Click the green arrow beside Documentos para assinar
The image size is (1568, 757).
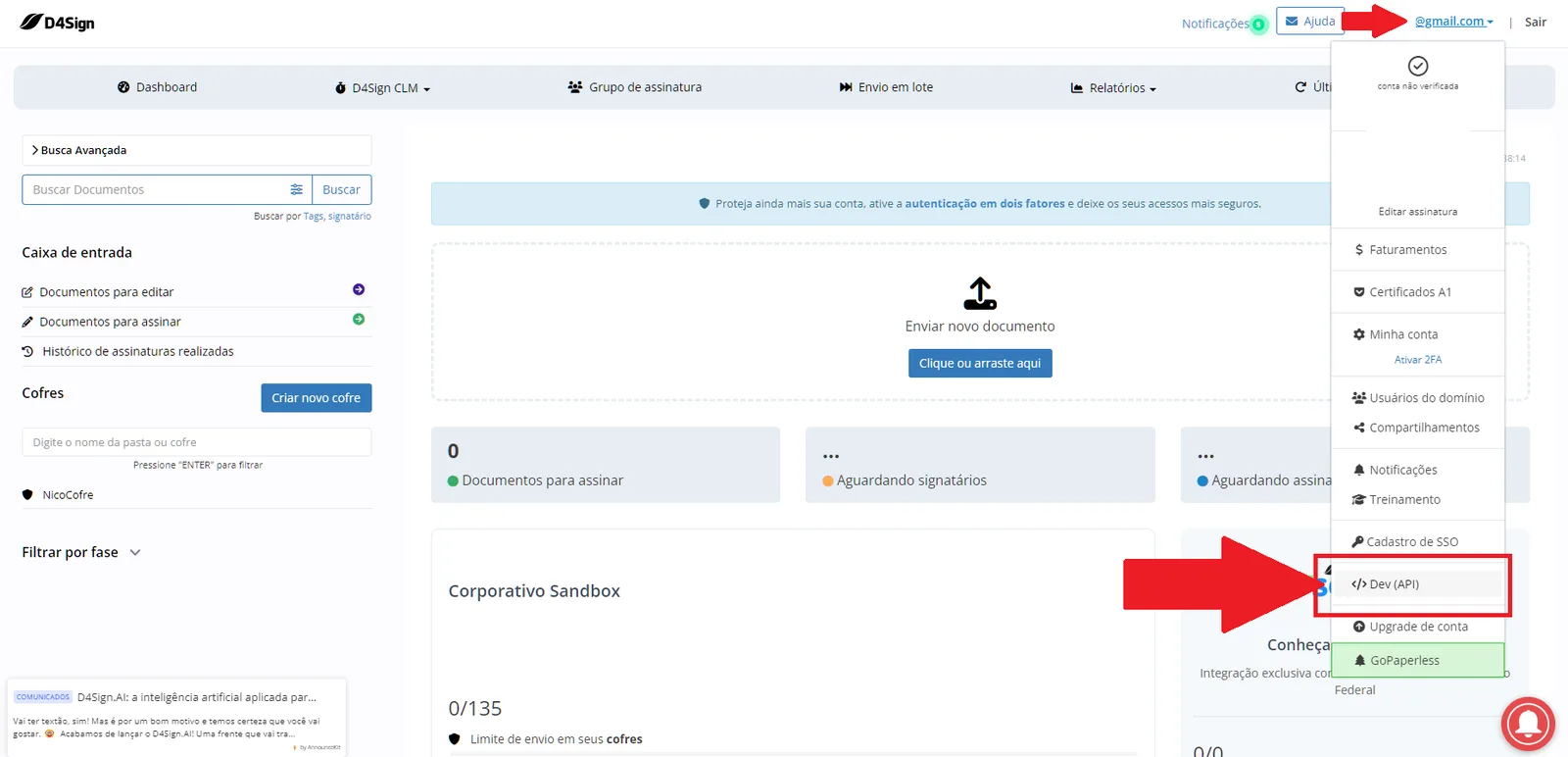tap(359, 319)
